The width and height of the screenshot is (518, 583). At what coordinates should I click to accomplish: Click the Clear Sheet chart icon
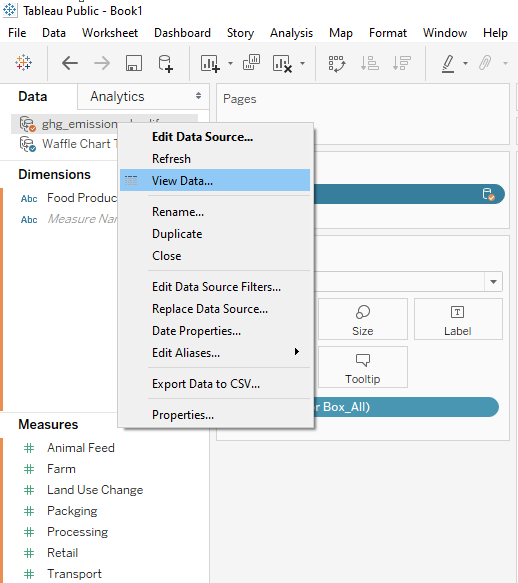(282, 64)
